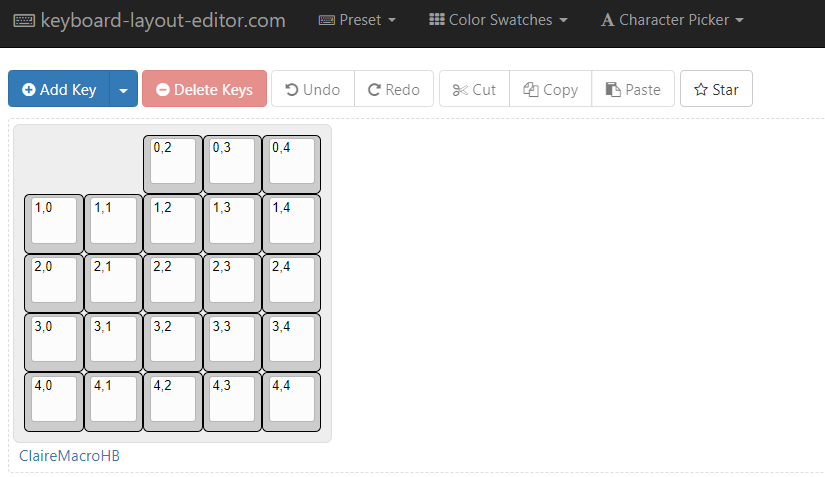Viewport: 825px width, 477px height.
Task: Select the key labeled 0,2
Action: 173,165
